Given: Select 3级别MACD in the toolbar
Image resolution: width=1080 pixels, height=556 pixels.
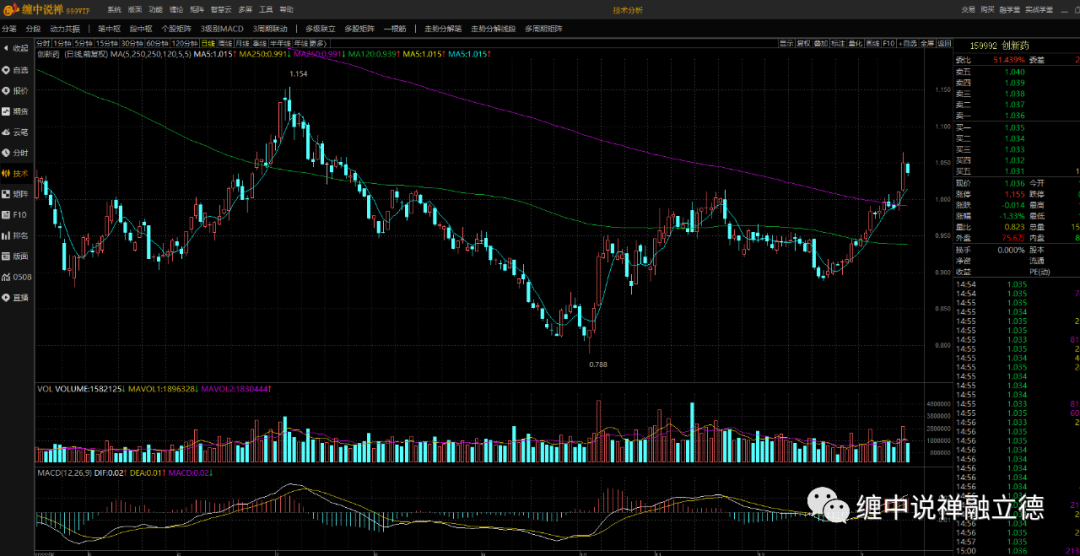Looking at the screenshot, I should click(x=222, y=29).
